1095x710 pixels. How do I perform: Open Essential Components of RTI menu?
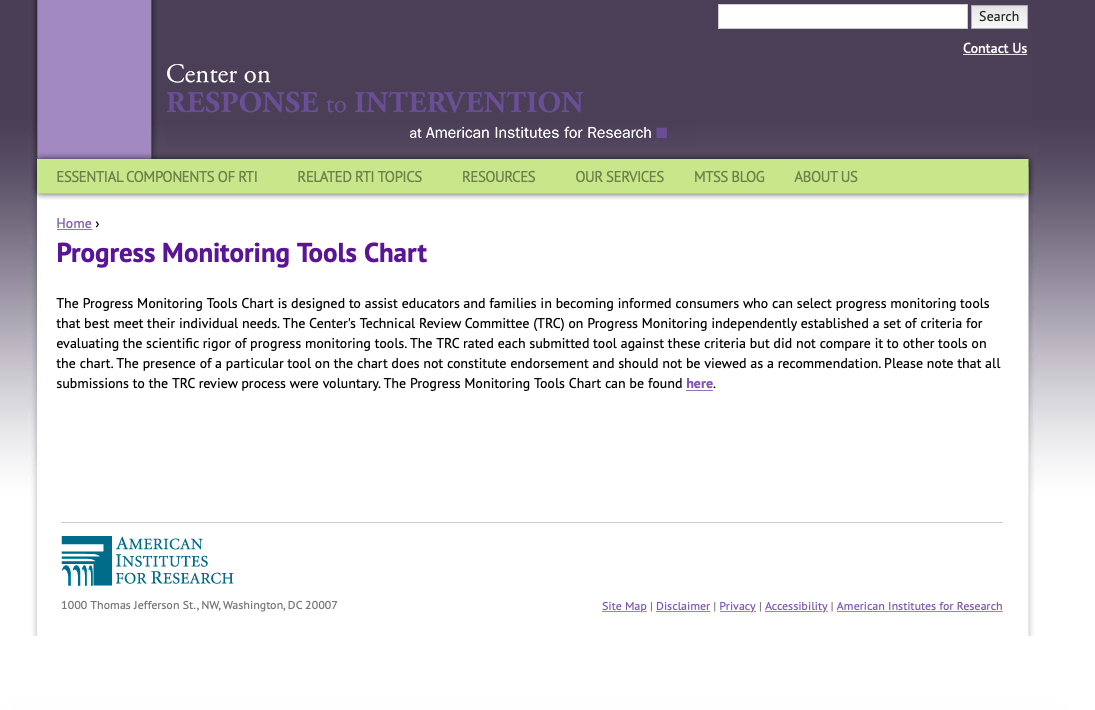[157, 177]
